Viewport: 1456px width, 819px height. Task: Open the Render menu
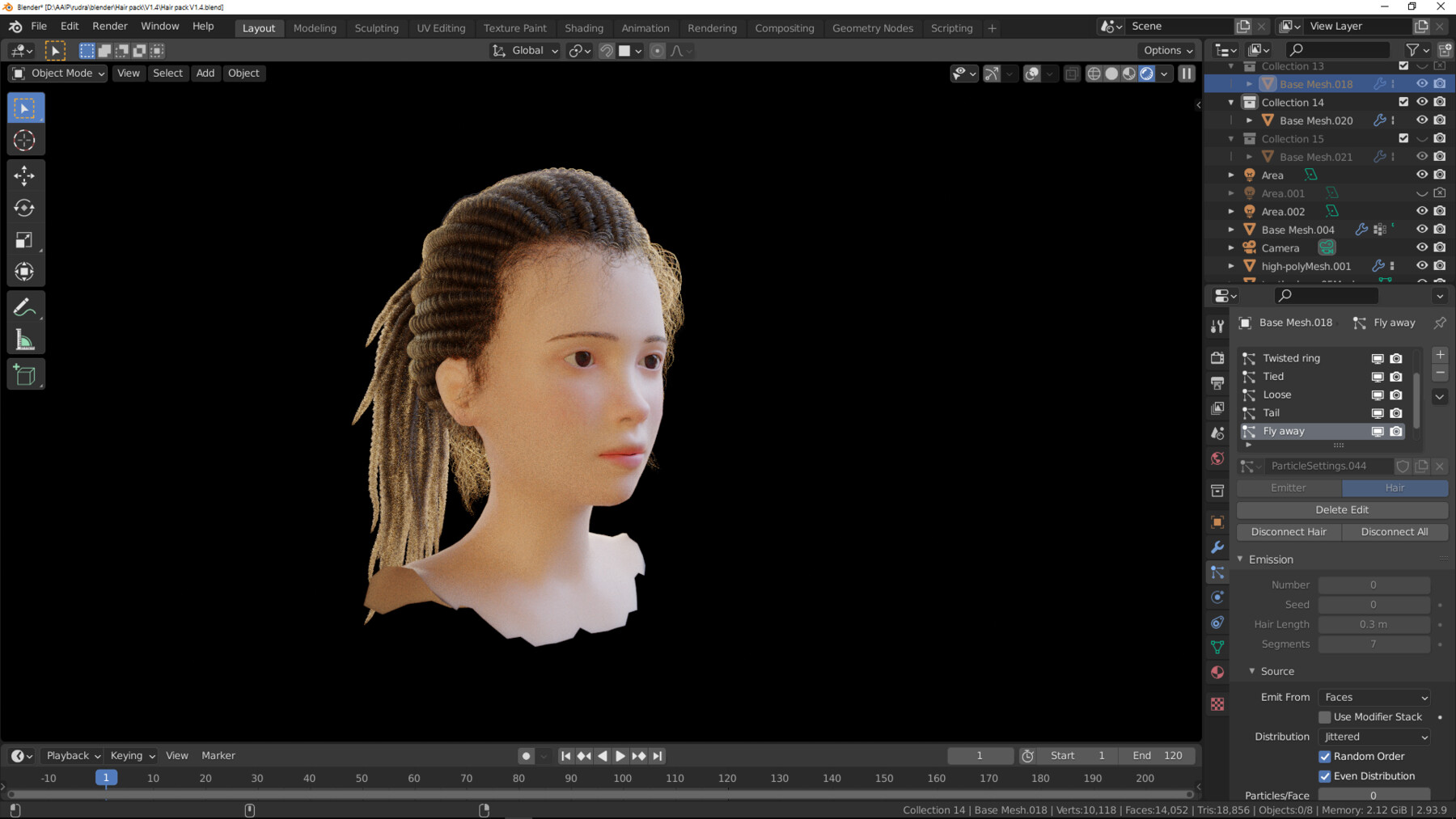(110, 25)
